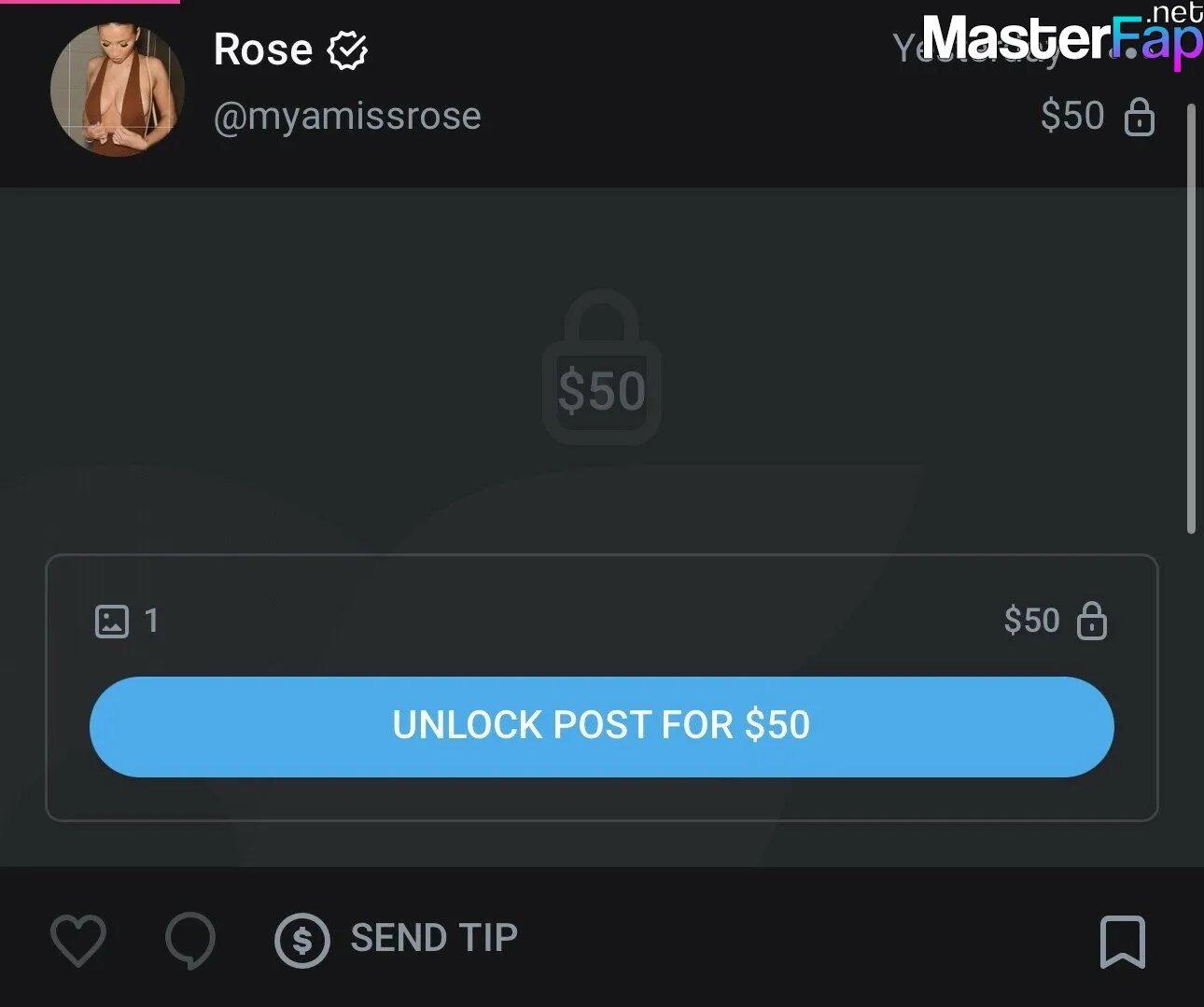Click the lock icon in the unlock box

pos(1092,621)
